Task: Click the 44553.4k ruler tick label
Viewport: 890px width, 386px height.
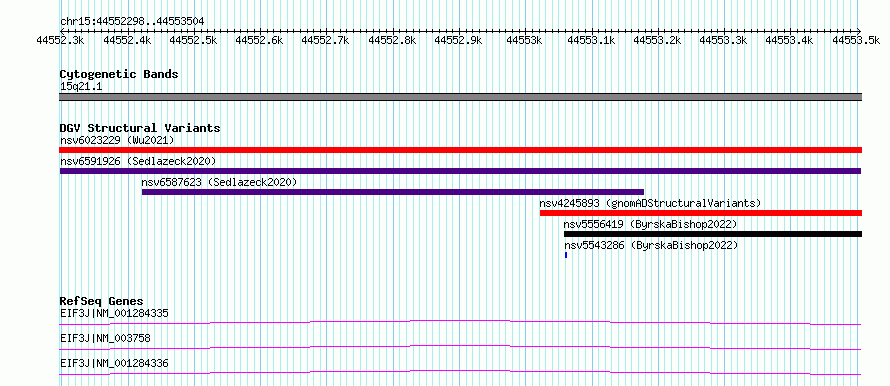Action: [x=790, y=40]
